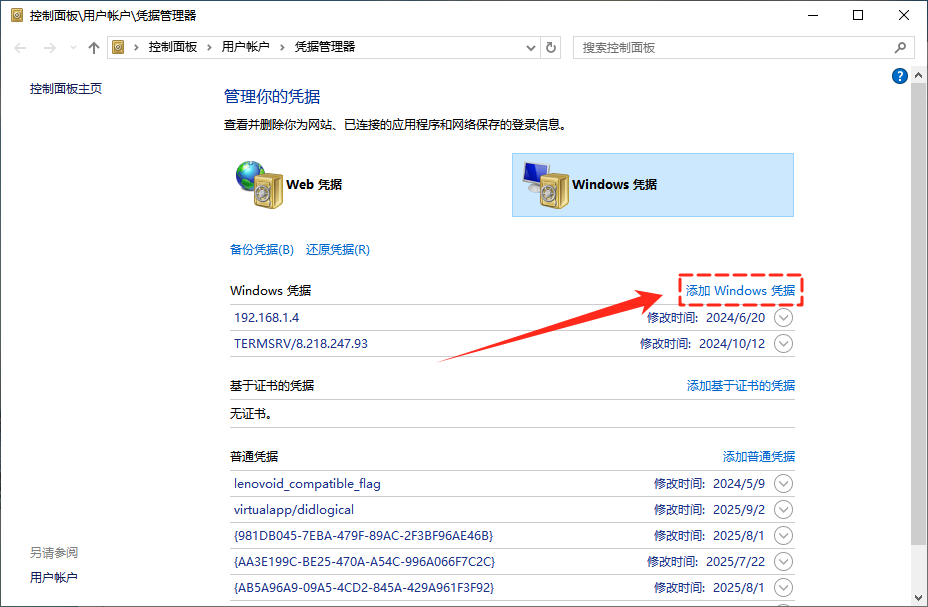Close the Credential Manager window
The height and width of the screenshot is (607, 928).
pyautogui.click(x=904, y=15)
